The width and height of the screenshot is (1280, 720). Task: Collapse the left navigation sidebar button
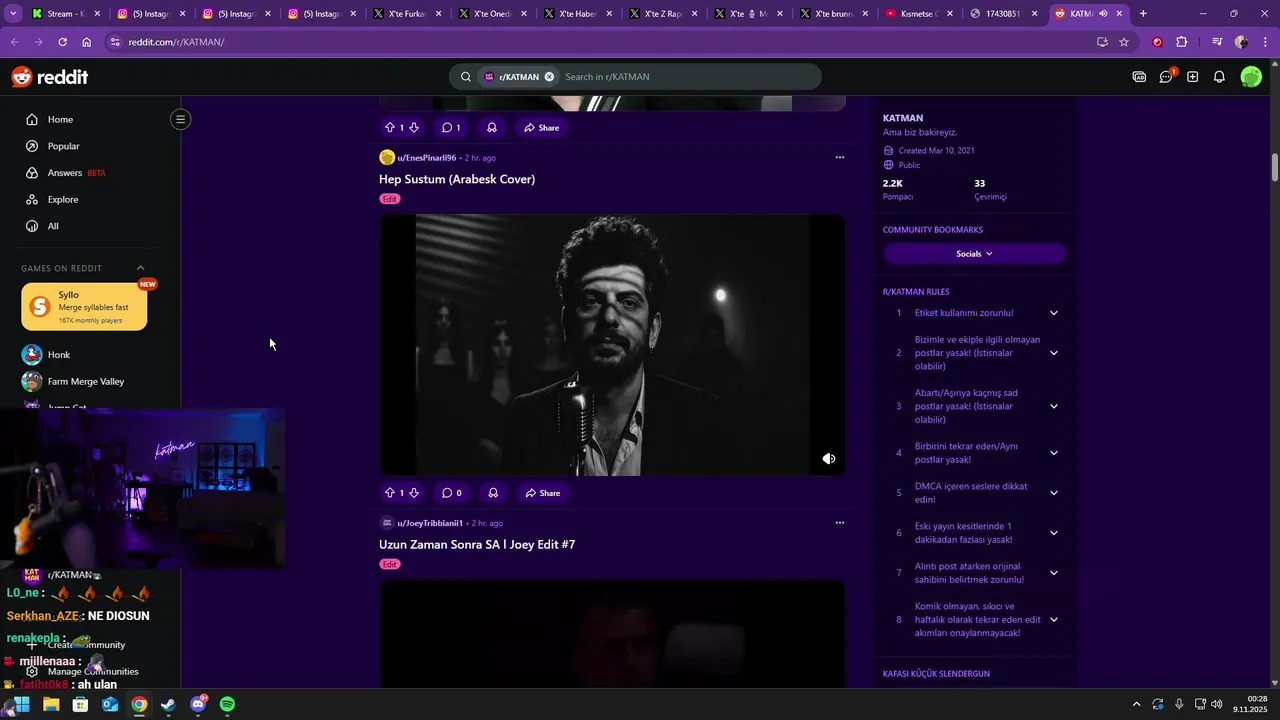pyautogui.click(x=180, y=119)
